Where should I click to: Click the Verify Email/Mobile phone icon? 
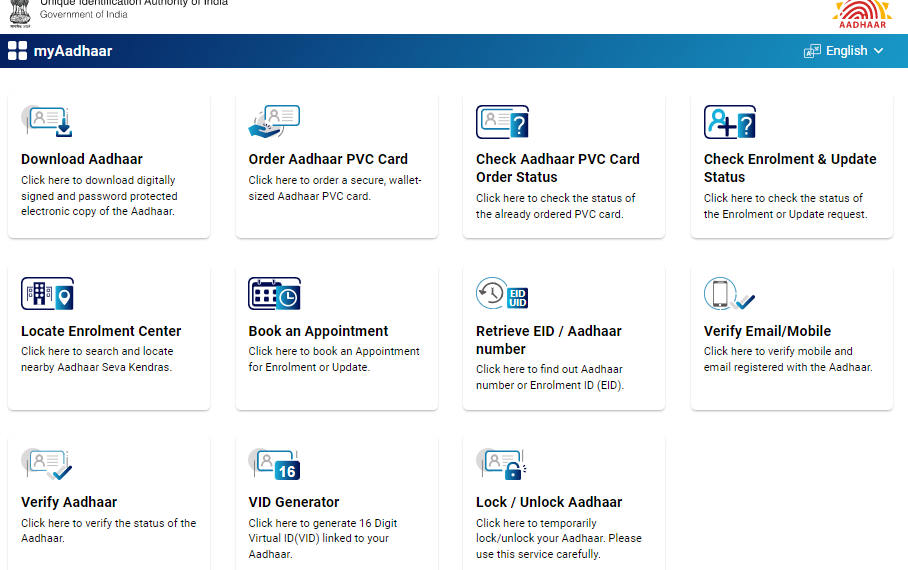point(729,293)
